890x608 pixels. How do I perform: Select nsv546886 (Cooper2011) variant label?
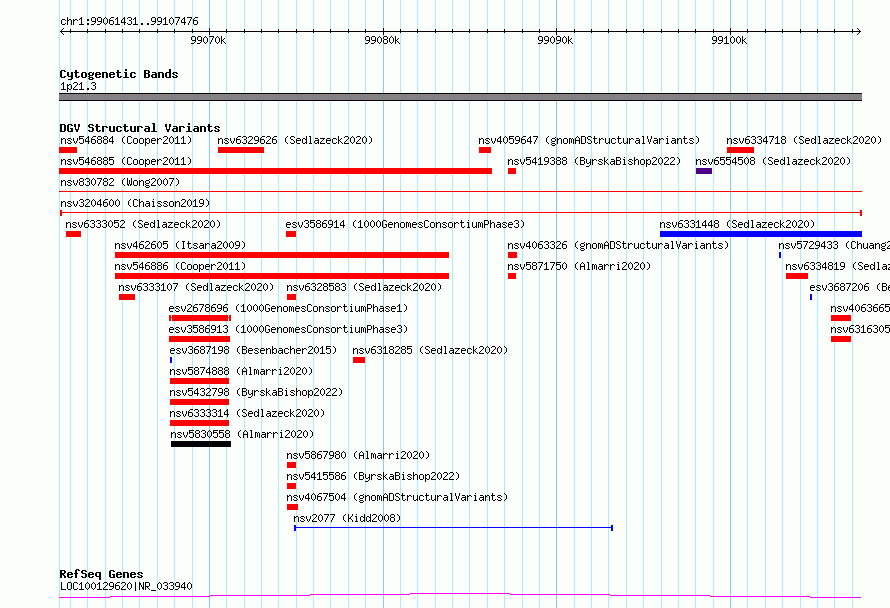180,266
